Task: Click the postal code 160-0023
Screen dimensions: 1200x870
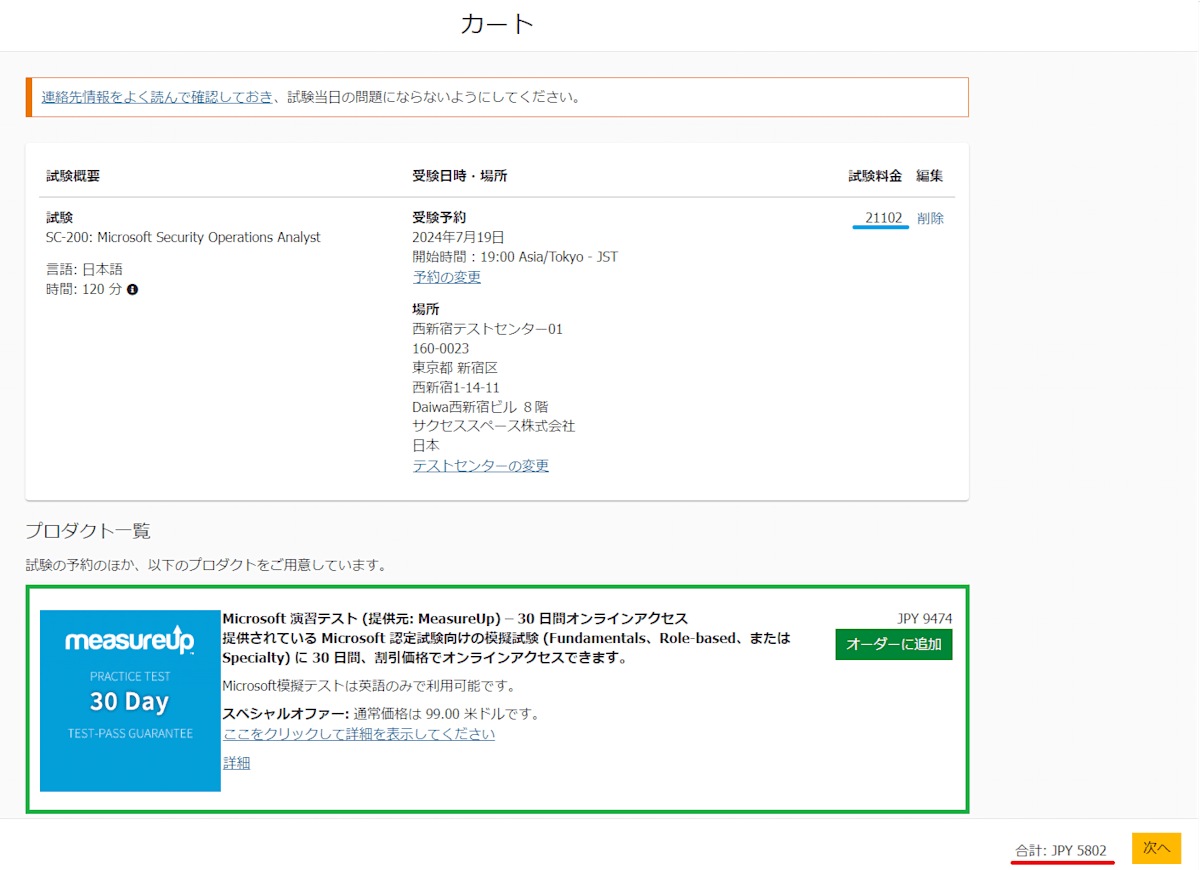Action: [441, 349]
